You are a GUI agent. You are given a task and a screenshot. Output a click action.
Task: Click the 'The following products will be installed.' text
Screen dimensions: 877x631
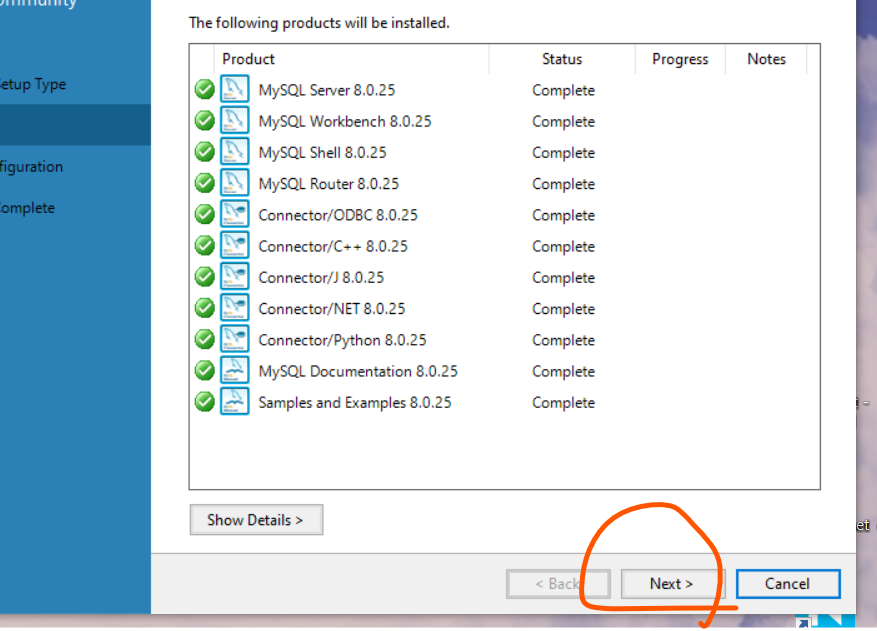click(x=319, y=23)
